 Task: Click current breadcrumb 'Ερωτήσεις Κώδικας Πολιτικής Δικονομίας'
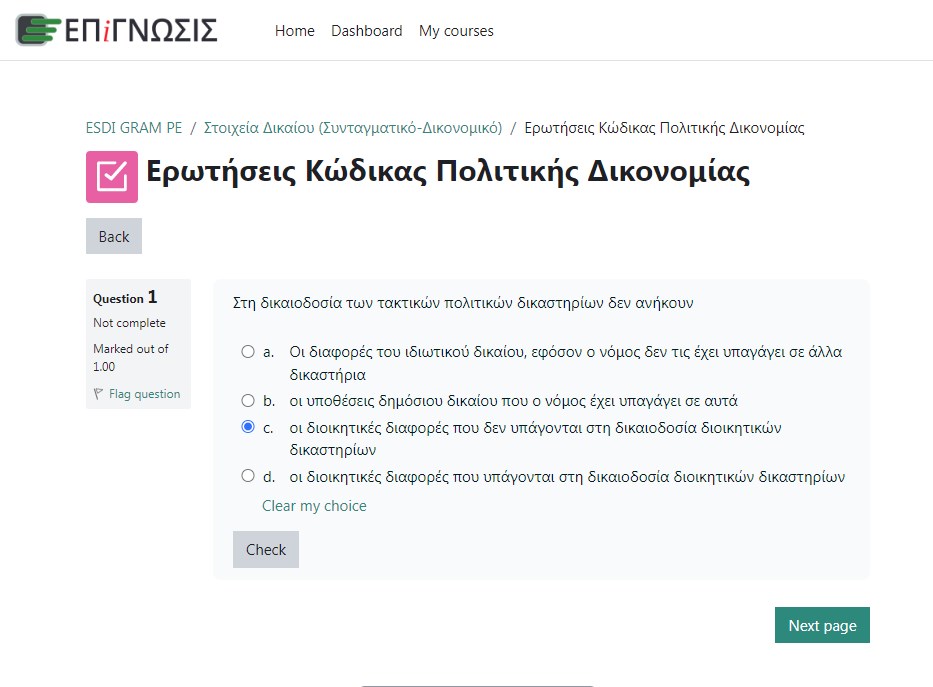[664, 128]
